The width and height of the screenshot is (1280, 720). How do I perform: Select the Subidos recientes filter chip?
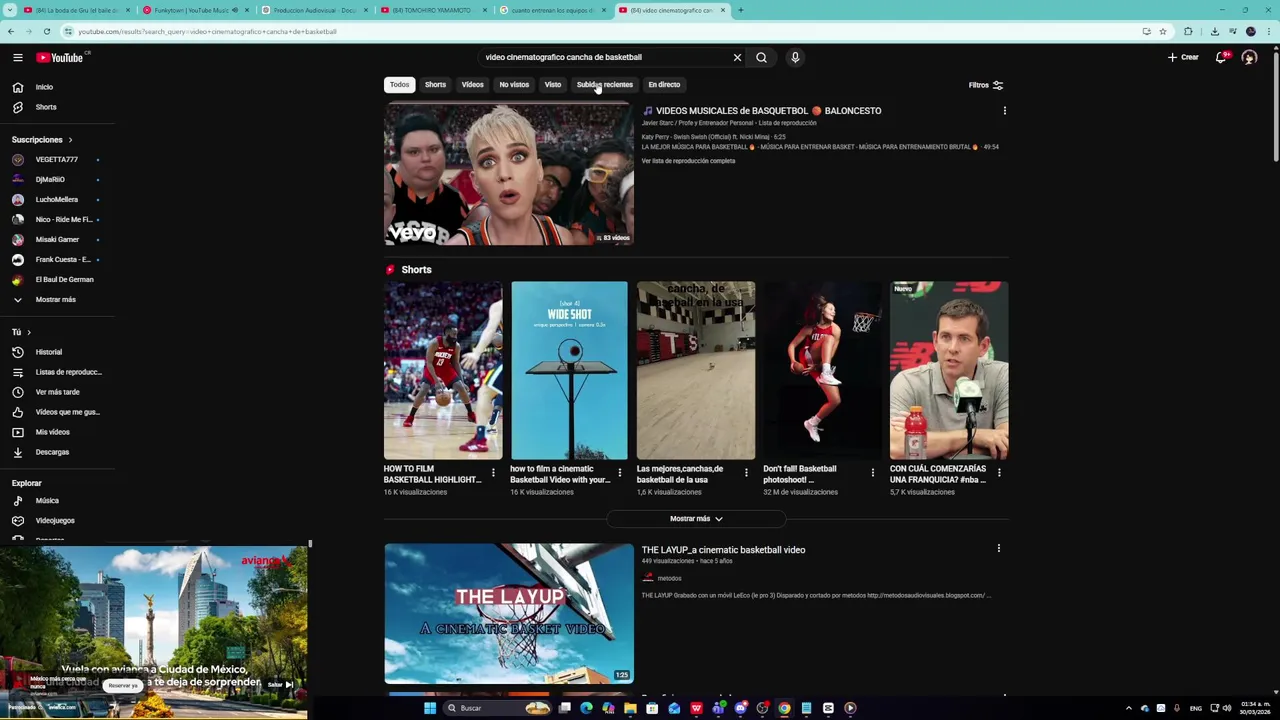pyautogui.click(x=604, y=85)
